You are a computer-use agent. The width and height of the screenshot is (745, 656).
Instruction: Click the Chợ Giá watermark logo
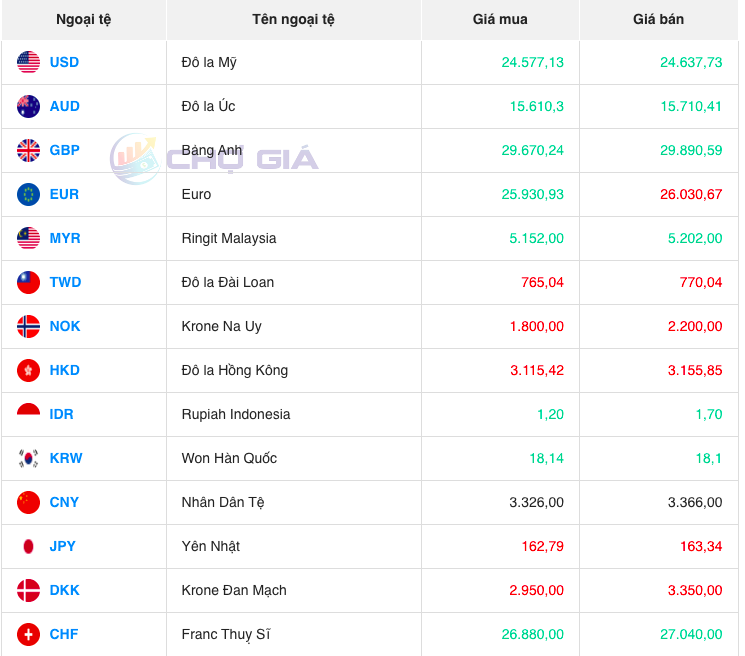(214, 159)
